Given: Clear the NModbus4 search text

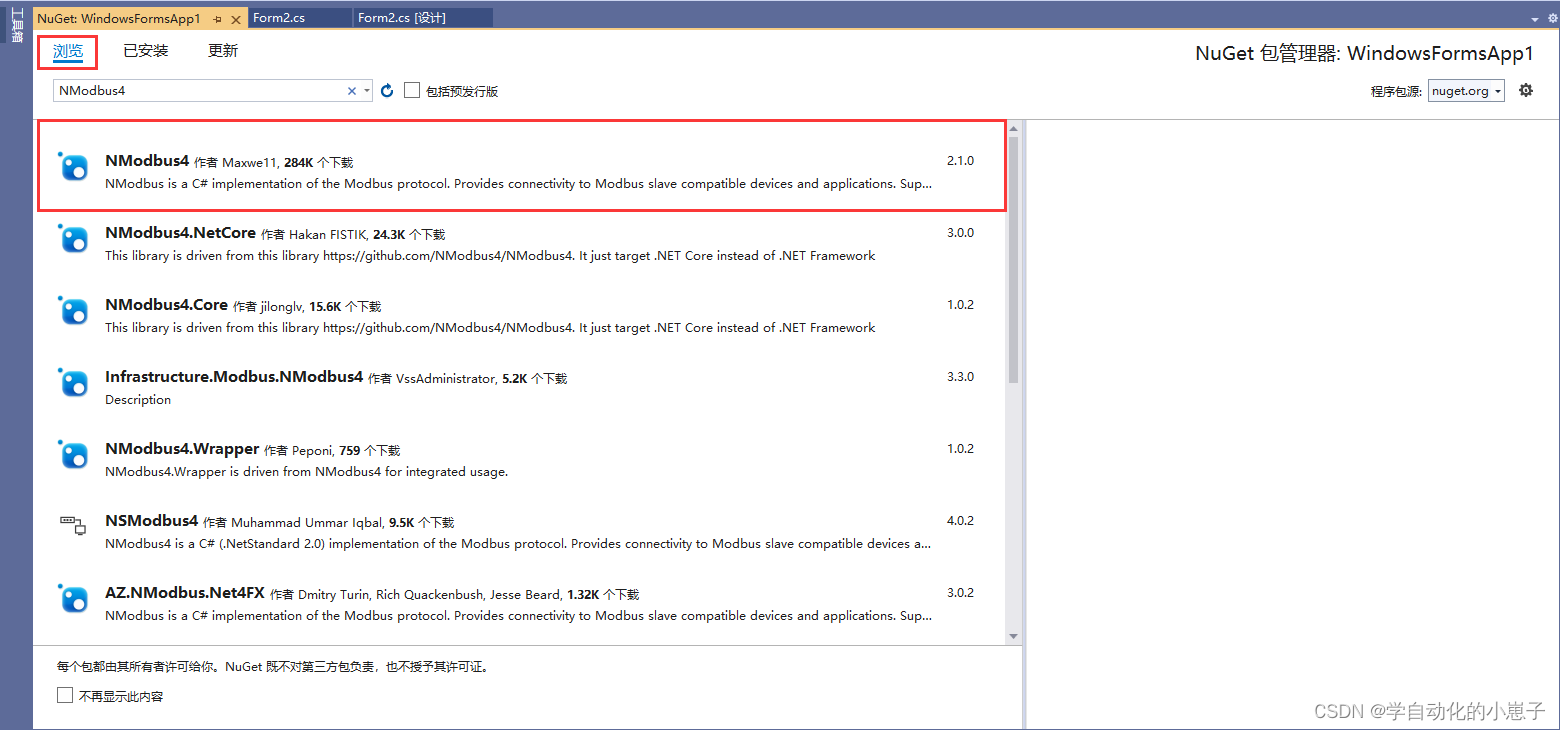Looking at the screenshot, I should coord(351,91).
